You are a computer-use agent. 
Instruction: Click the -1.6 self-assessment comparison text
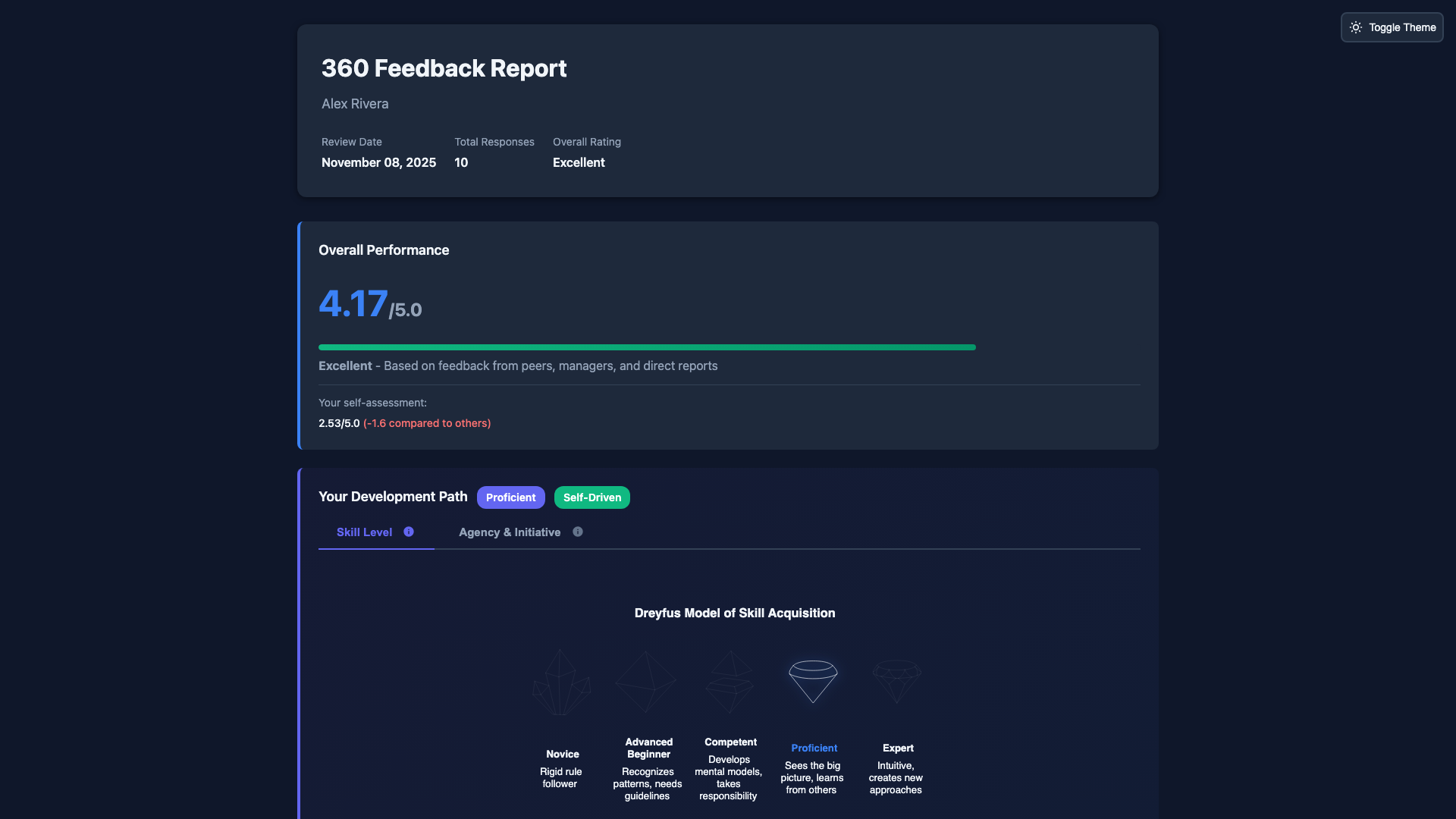click(x=426, y=423)
